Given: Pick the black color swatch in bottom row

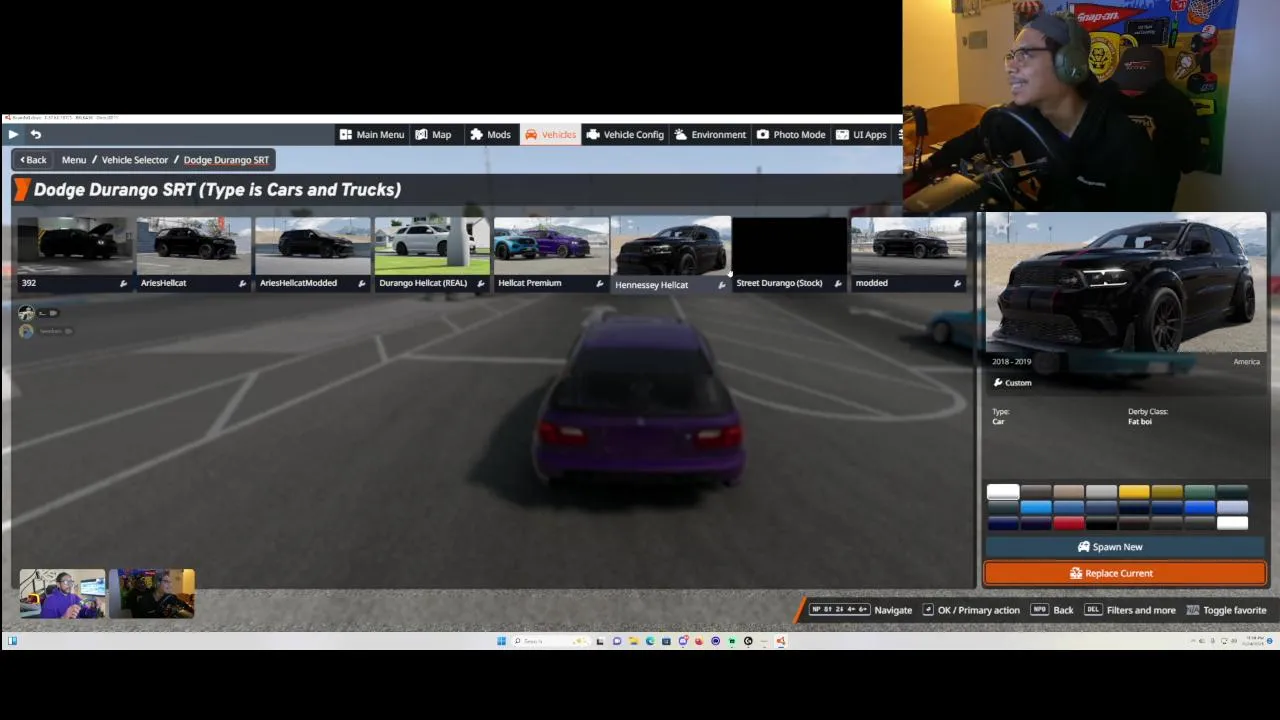Looking at the screenshot, I should [x=1101, y=523].
